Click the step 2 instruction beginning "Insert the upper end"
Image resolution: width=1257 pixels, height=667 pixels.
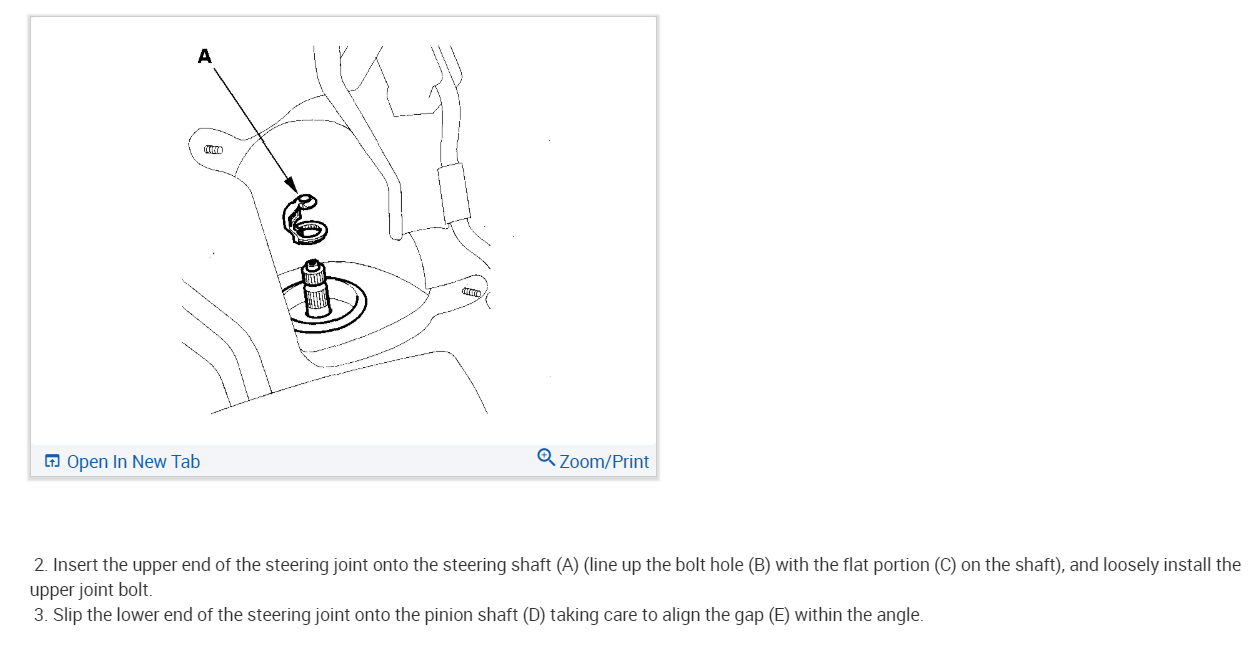click(635, 577)
